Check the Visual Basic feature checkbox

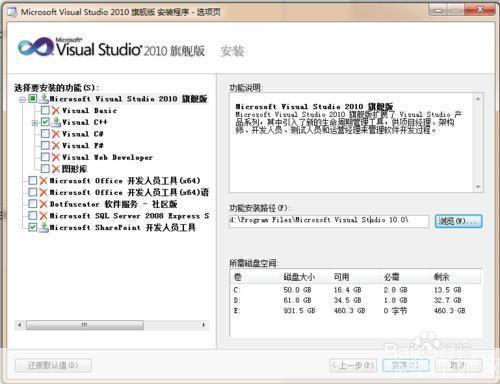(x=45, y=110)
